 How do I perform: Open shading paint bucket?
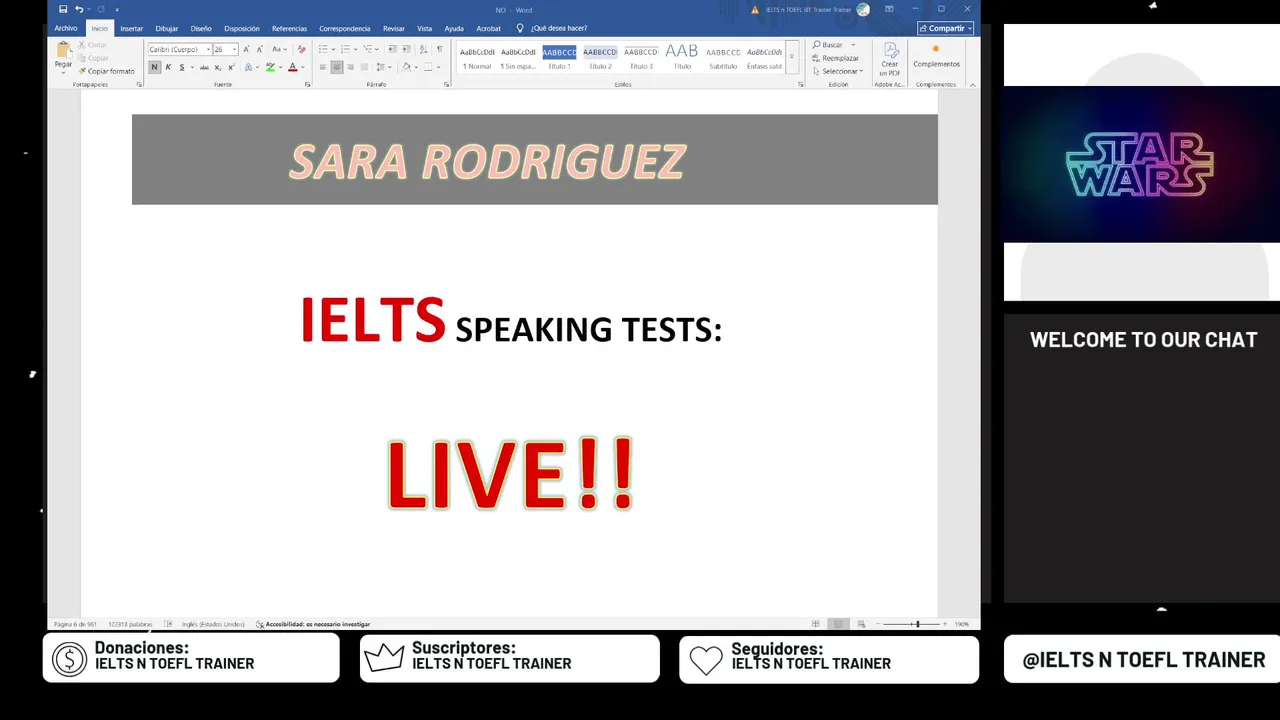(406, 67)
